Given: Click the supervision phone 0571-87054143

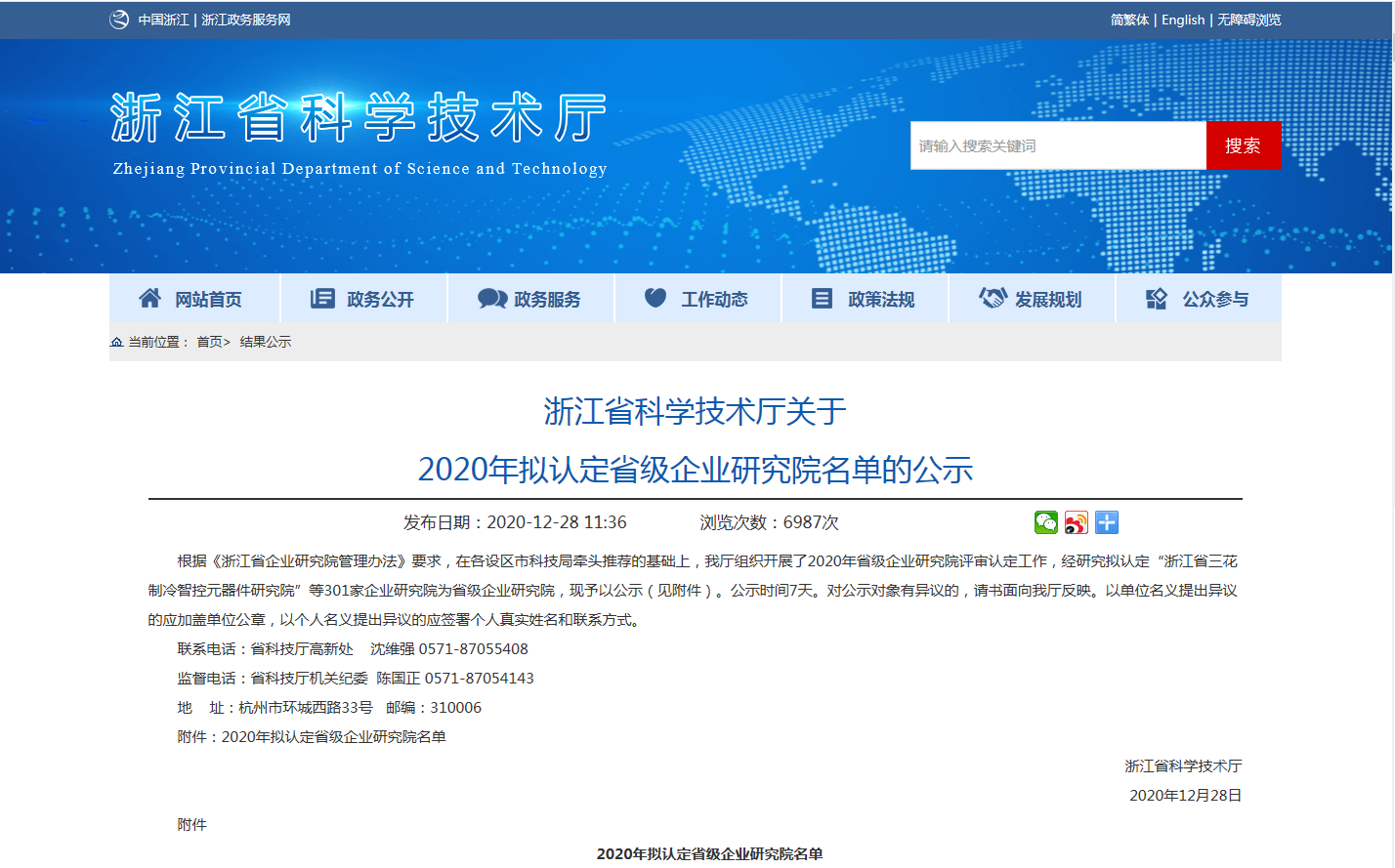Looking at the screenshot, I should click(480, 679).
